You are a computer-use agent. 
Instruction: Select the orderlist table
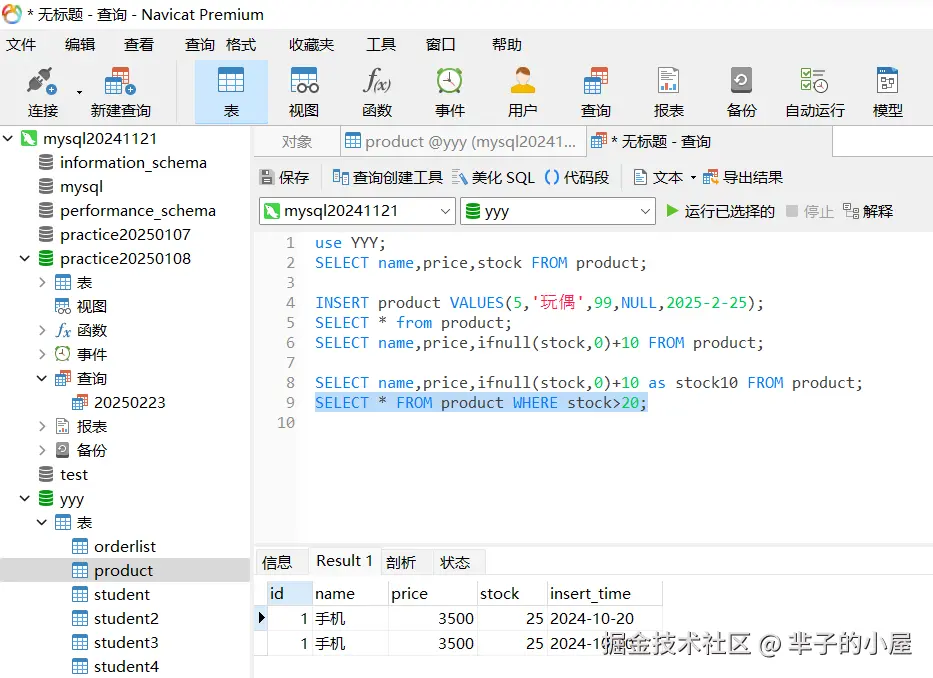pos(114,546)
